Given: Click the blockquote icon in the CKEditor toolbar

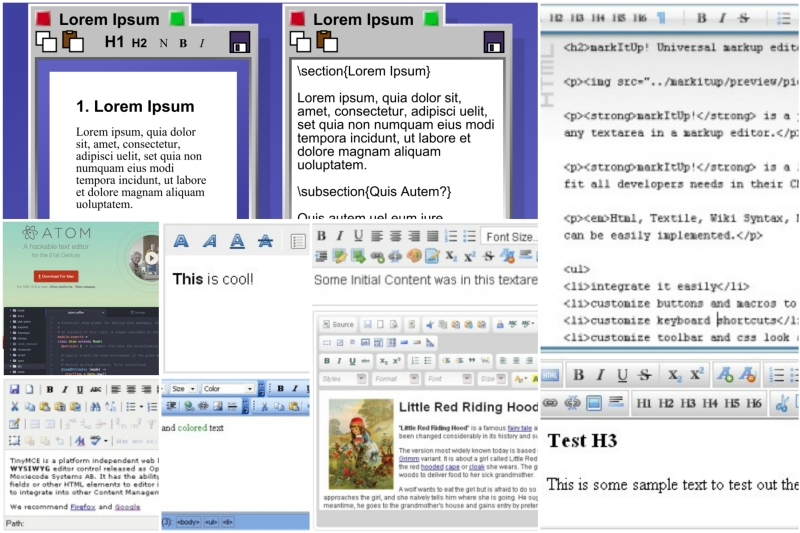Looking at the screenshot, I should [472, 361].
